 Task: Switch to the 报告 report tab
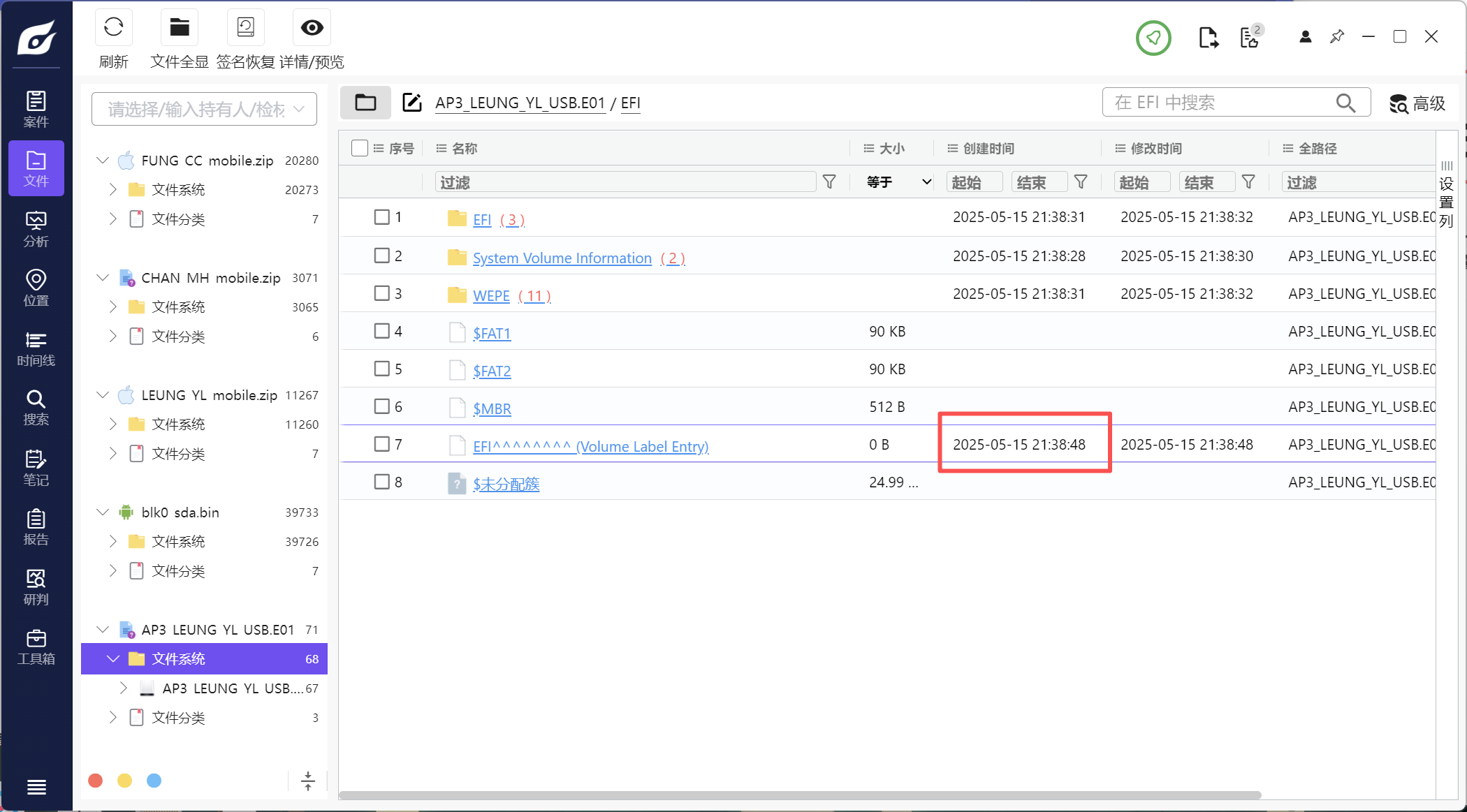(x=36, y=527)
